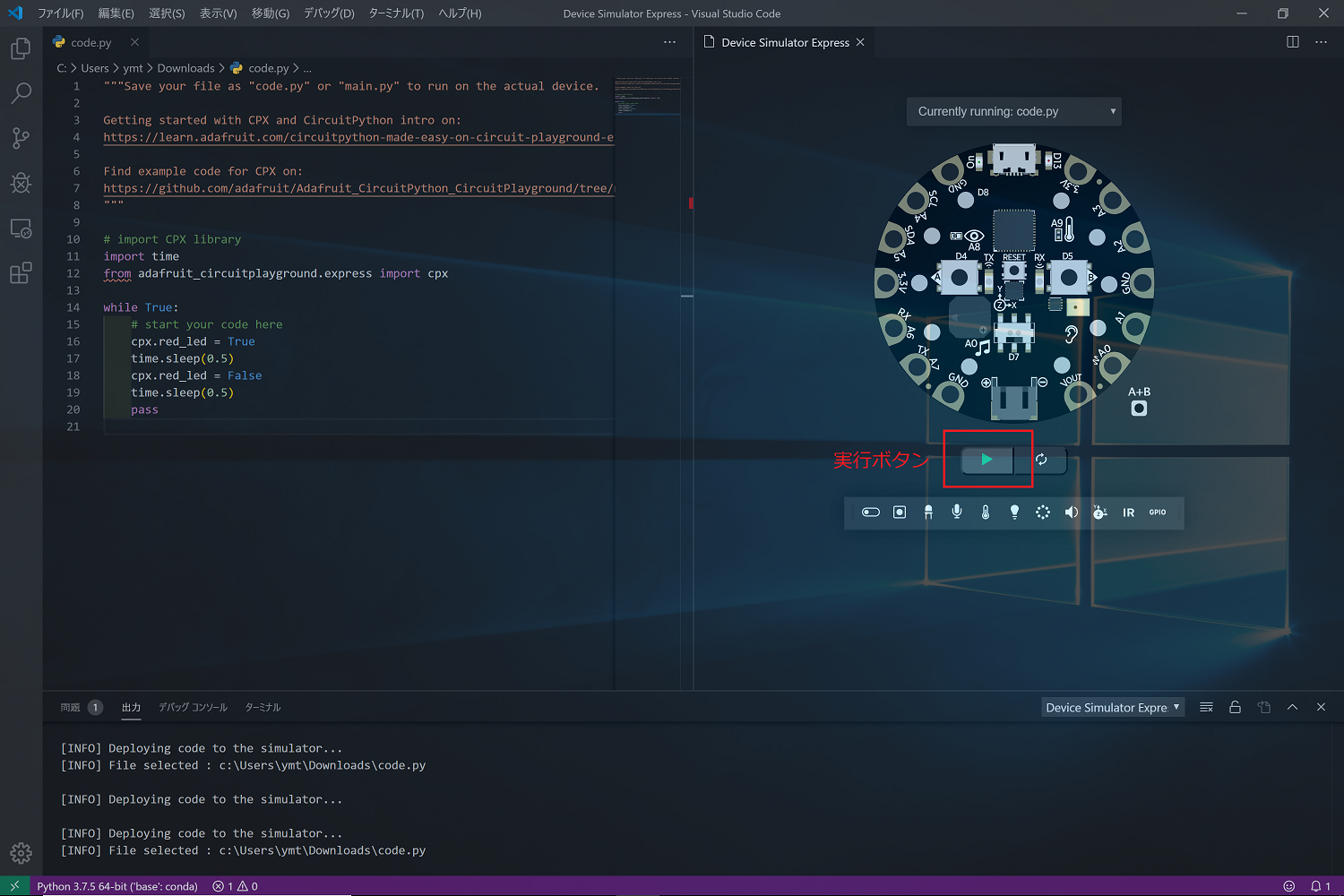1344x896 pixels.
Task: Switch to the Device Simulator Express tab
Action: coord(785,42)
